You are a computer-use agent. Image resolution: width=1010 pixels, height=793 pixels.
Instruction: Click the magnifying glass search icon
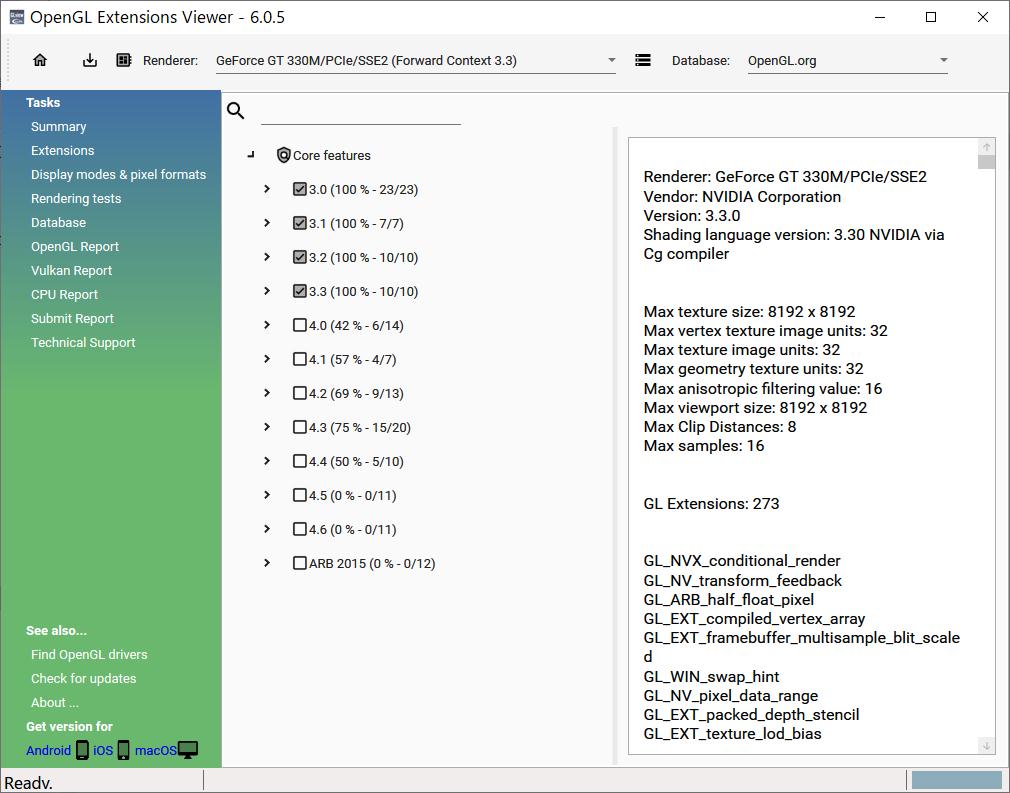coord(236,111)
